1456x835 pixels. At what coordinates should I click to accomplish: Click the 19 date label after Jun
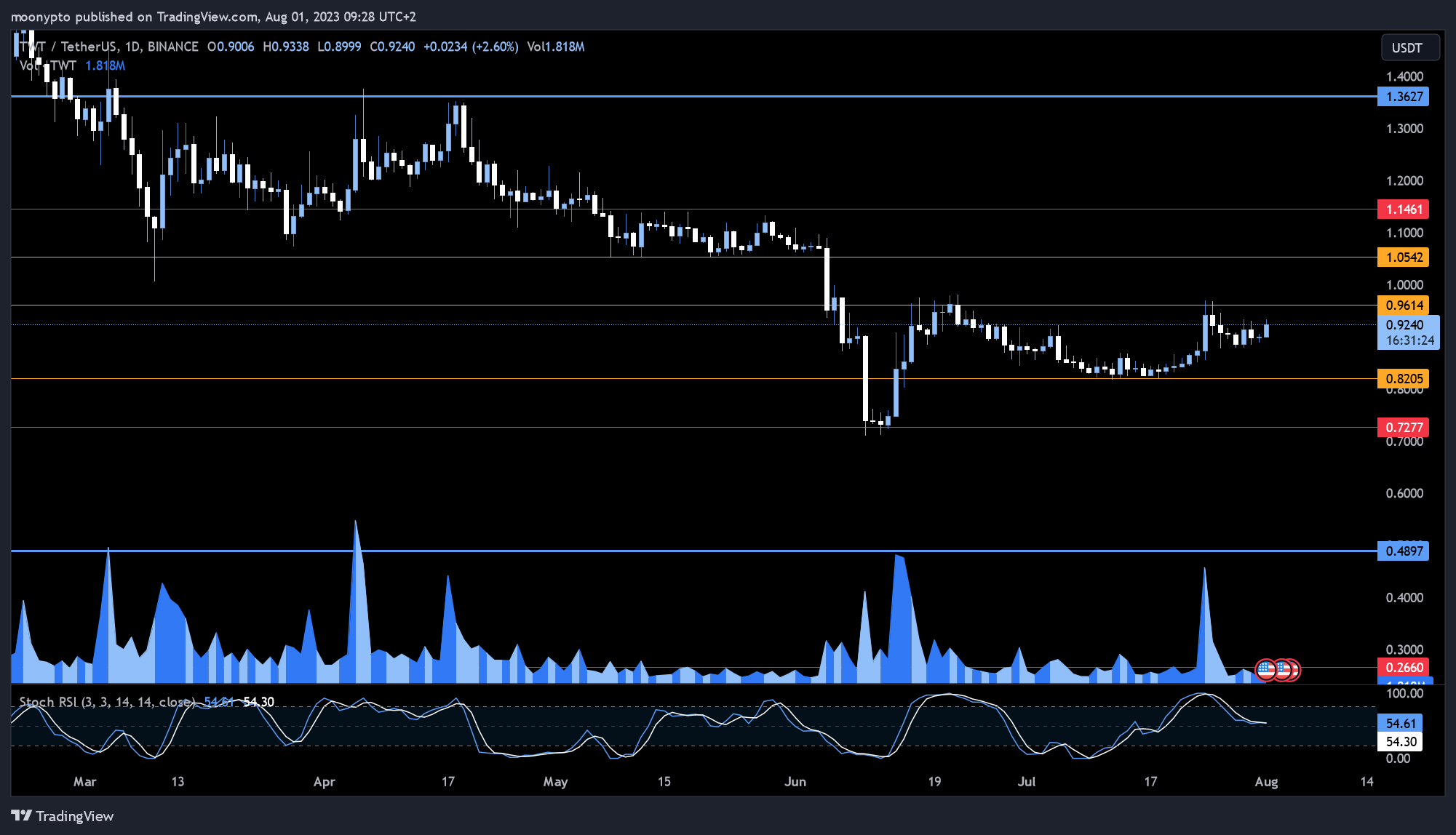tap(934, 782)
